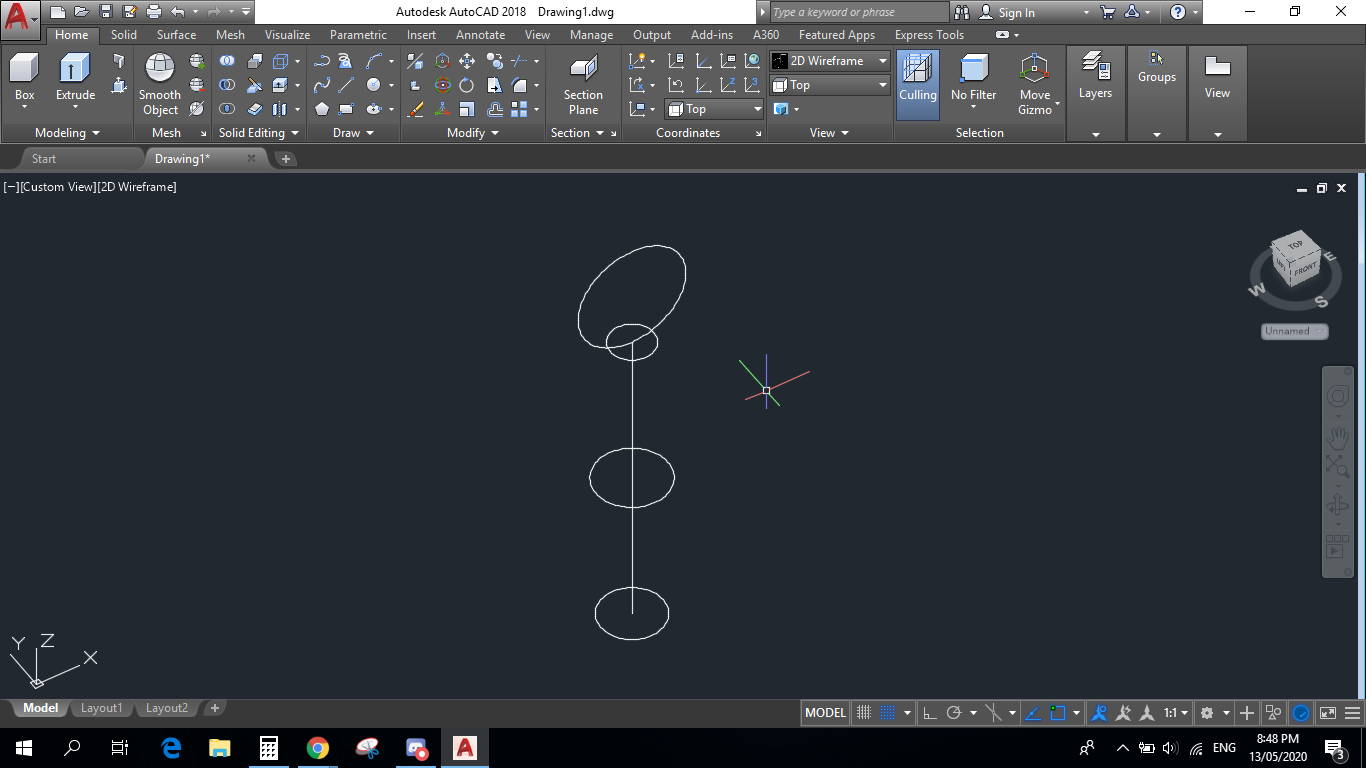Select the Solid Union tool
Image resolution: width=1366 pixels, height=768 pixels.
coord(227,61)
